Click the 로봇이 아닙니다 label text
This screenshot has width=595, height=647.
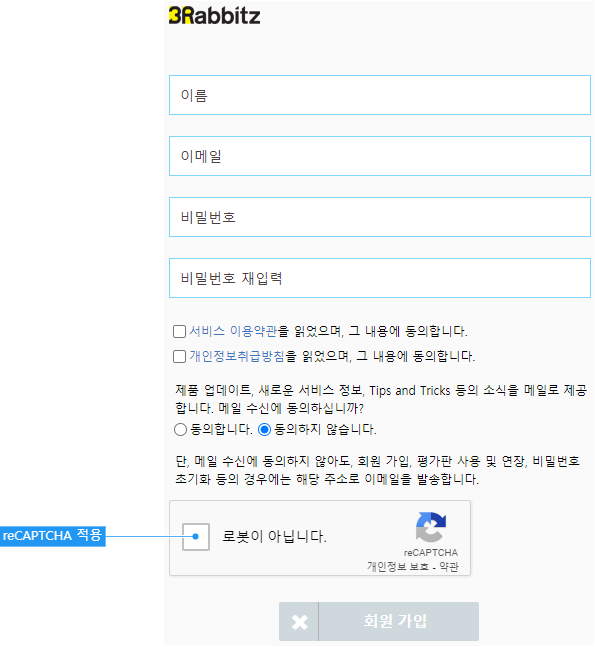274,536
